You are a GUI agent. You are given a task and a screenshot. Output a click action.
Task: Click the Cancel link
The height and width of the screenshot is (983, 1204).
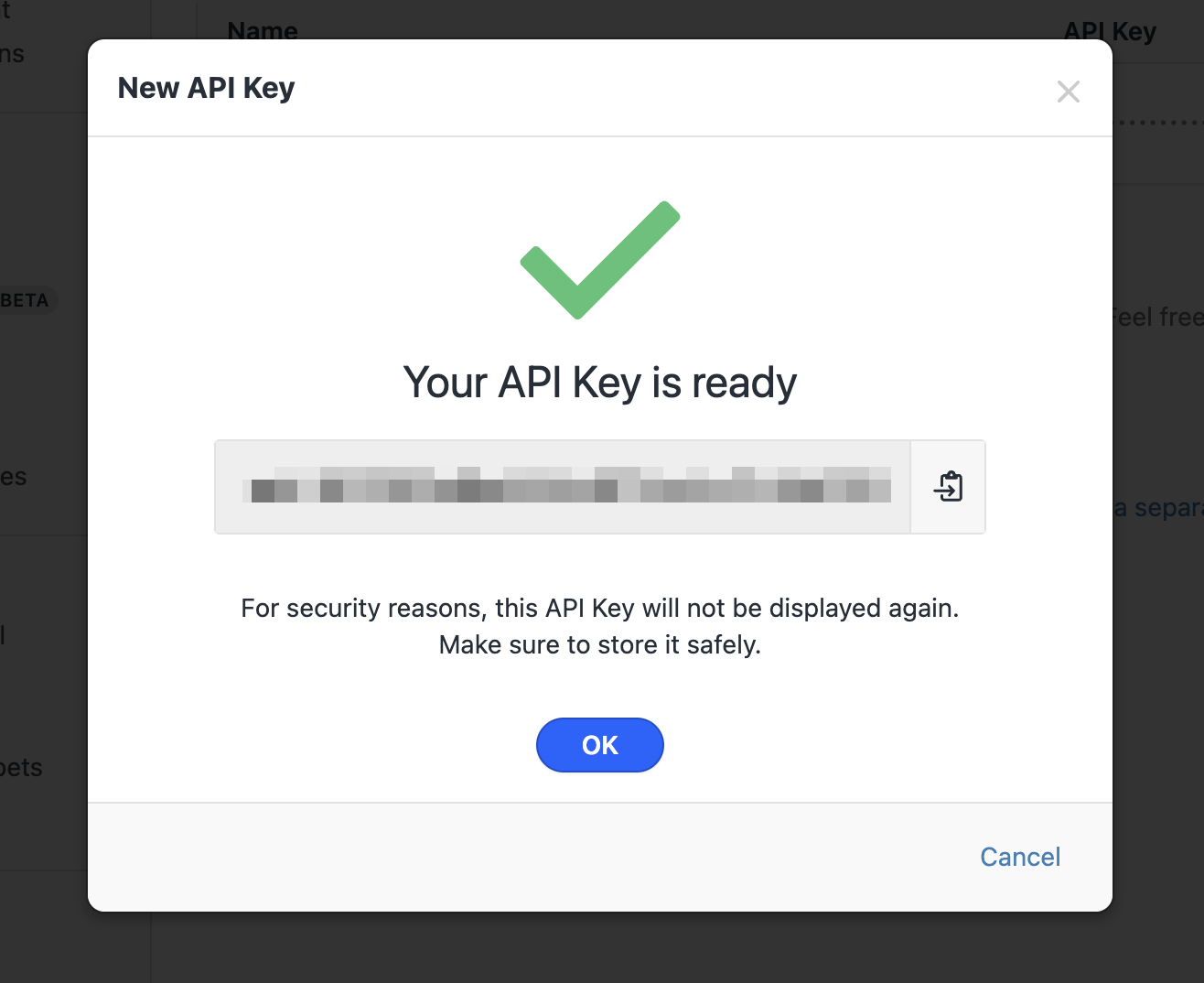[1019, 857]
